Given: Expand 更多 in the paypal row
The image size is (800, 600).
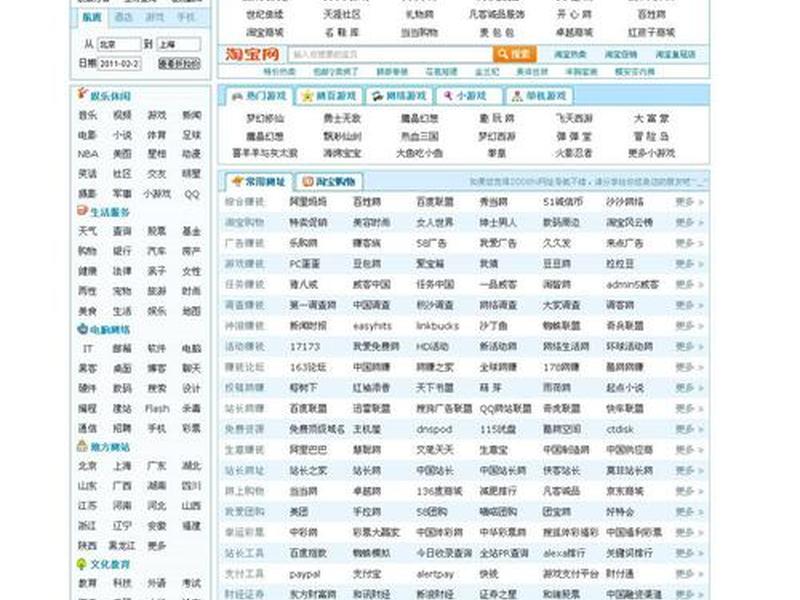Looking at the screenshot, I should (x=689, y=574).
